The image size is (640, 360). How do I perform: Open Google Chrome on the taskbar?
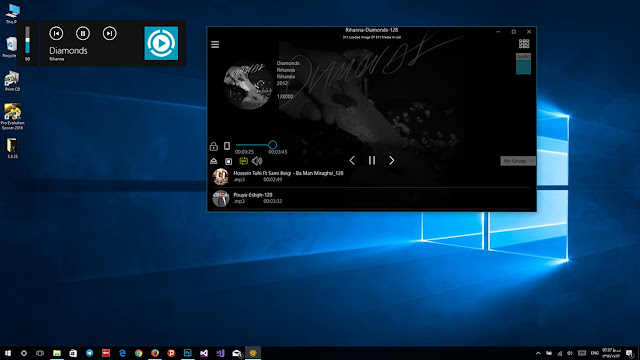(x=138, y=353)
